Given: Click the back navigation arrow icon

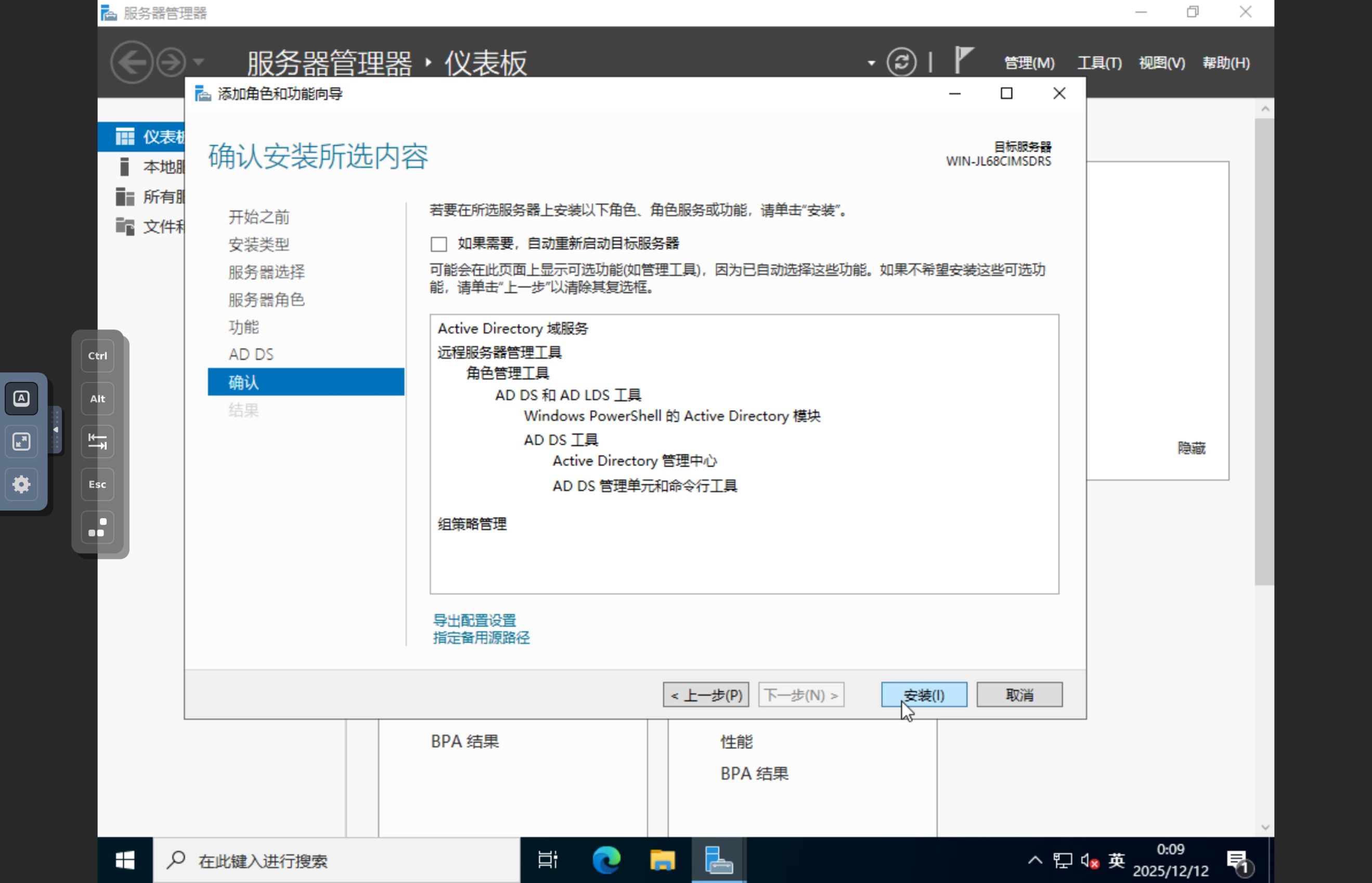Looking at the screenshot, I should click(x=132, y=62).
